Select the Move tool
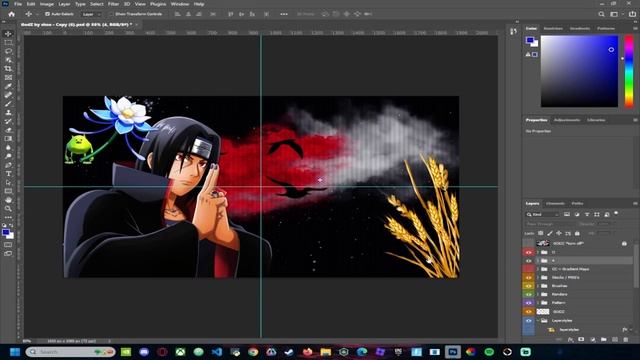Screen dimensions: 640x360 tap(8, 34)
